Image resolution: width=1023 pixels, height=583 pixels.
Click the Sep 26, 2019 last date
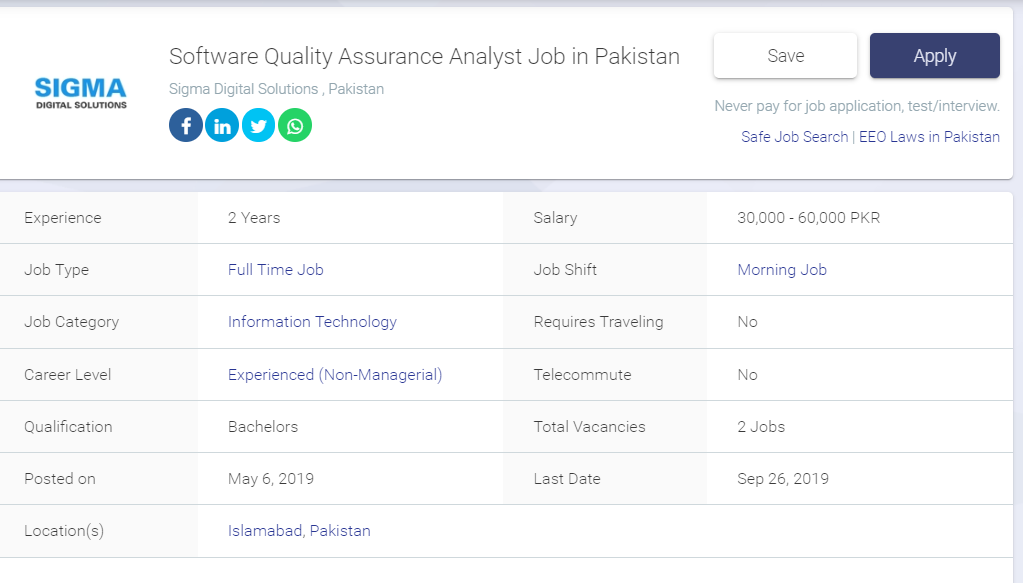[x=783, y=479]
